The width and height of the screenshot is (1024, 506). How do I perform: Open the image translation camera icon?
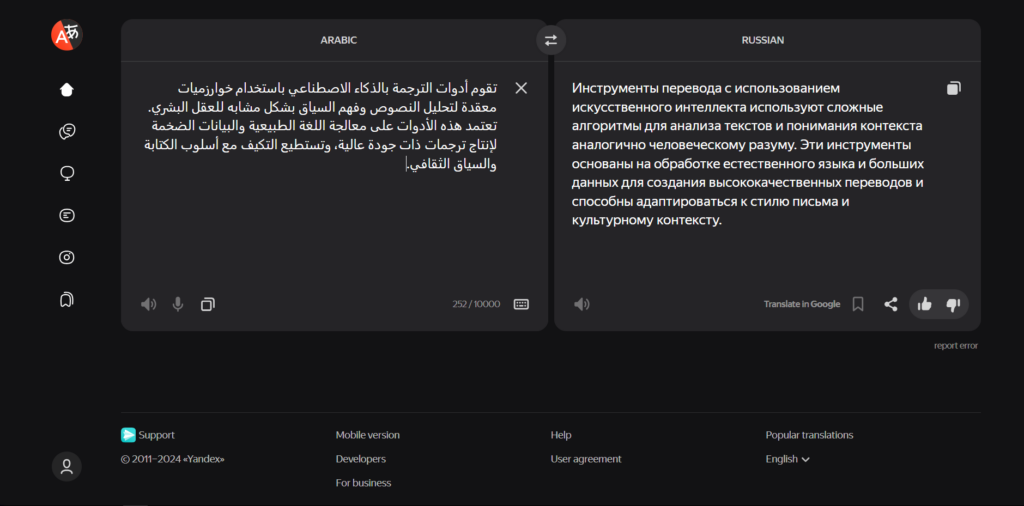coord(67,257)
